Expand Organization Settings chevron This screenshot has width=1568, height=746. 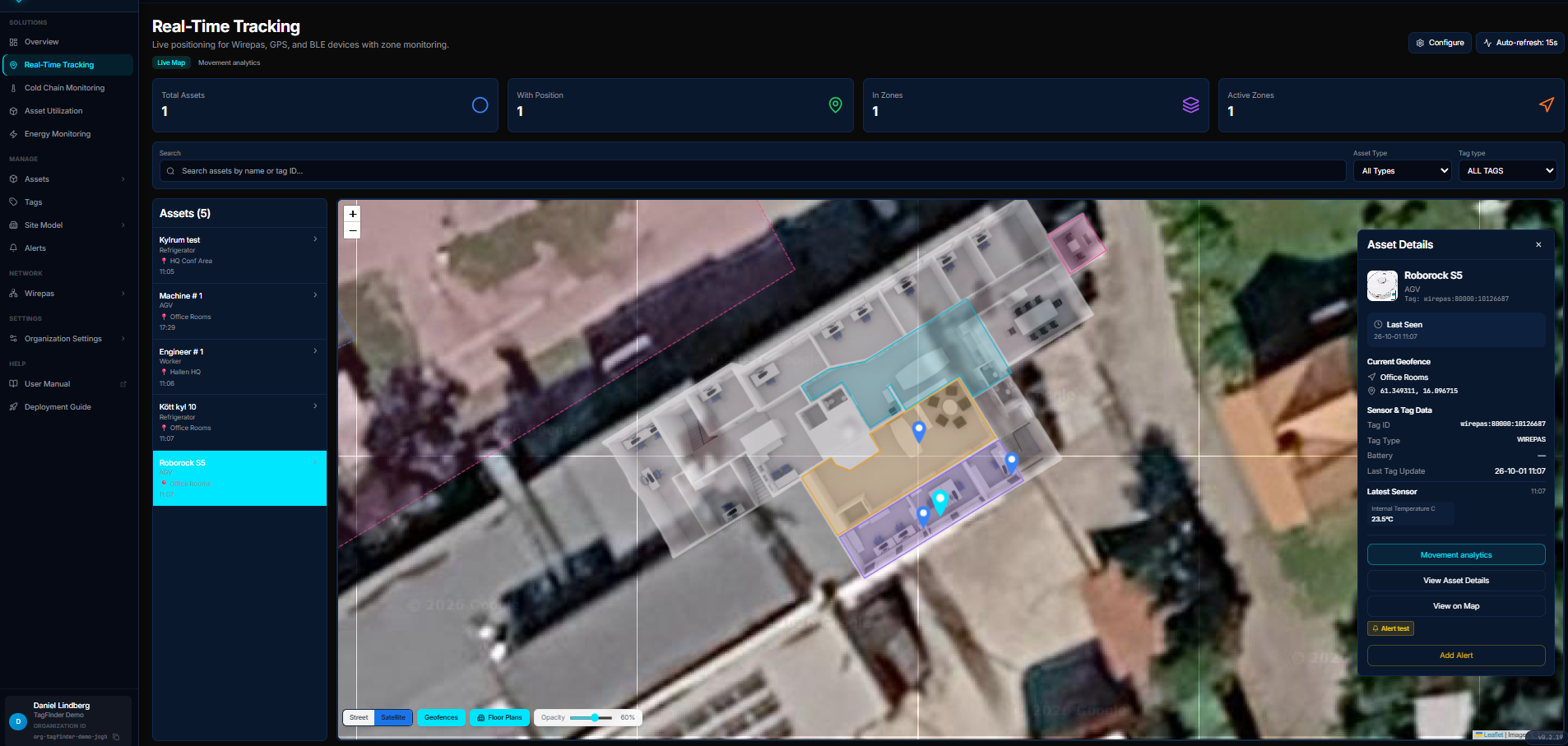123,339
